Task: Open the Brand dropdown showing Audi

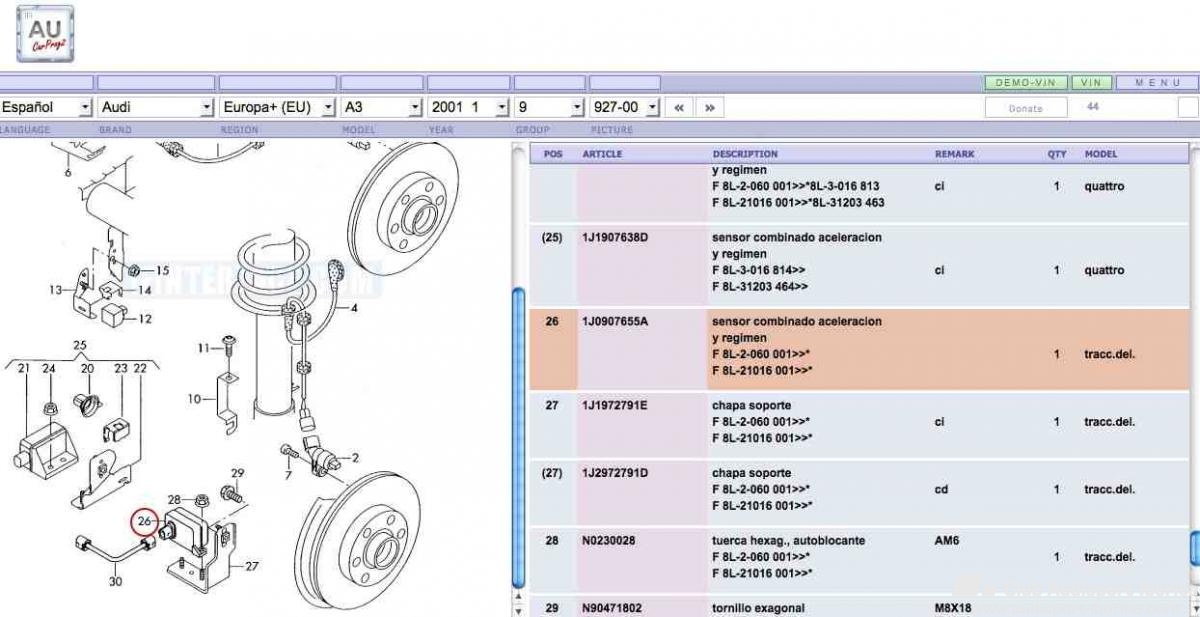Action: pyautogui.click(x=157, y=107)
